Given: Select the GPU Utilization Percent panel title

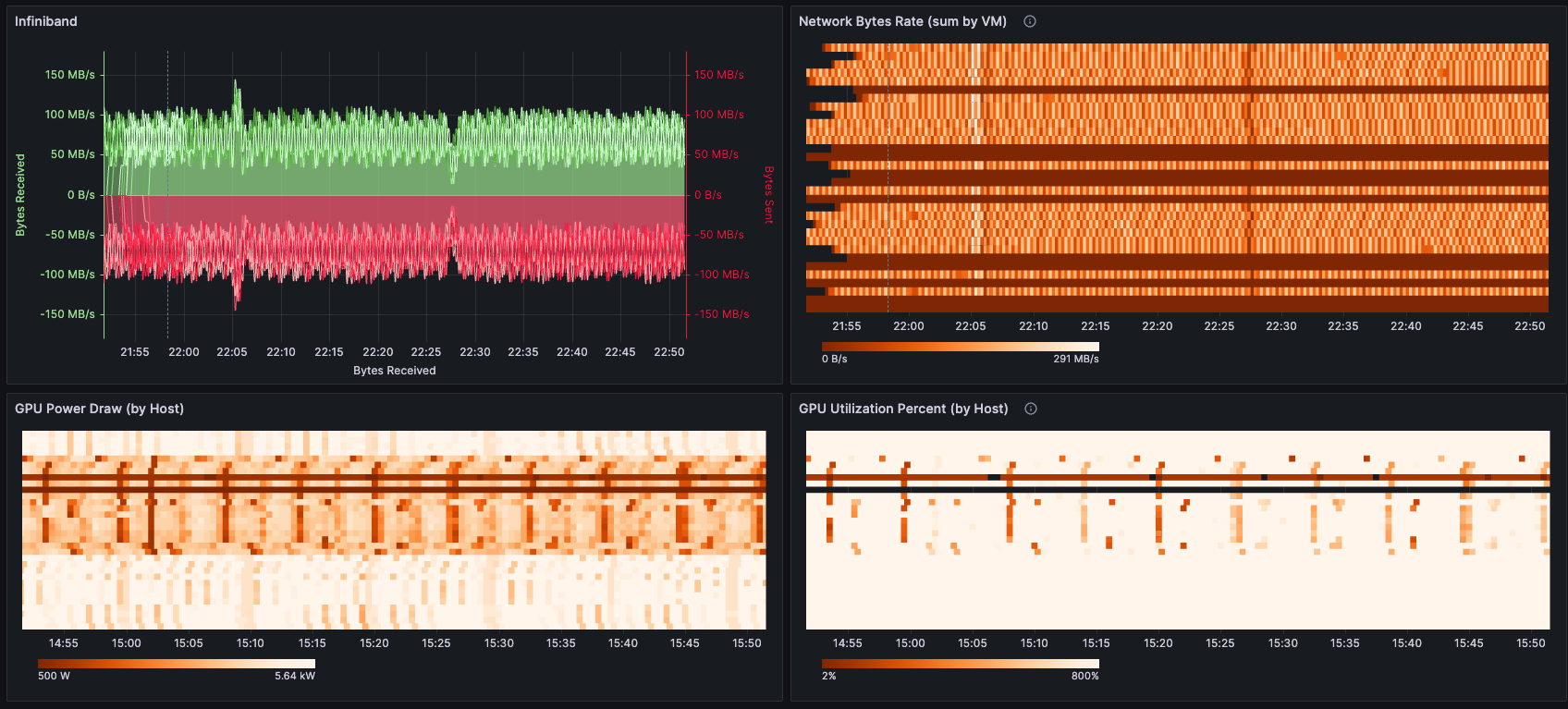Looking at the screenshot, I should tap(902, 409).
